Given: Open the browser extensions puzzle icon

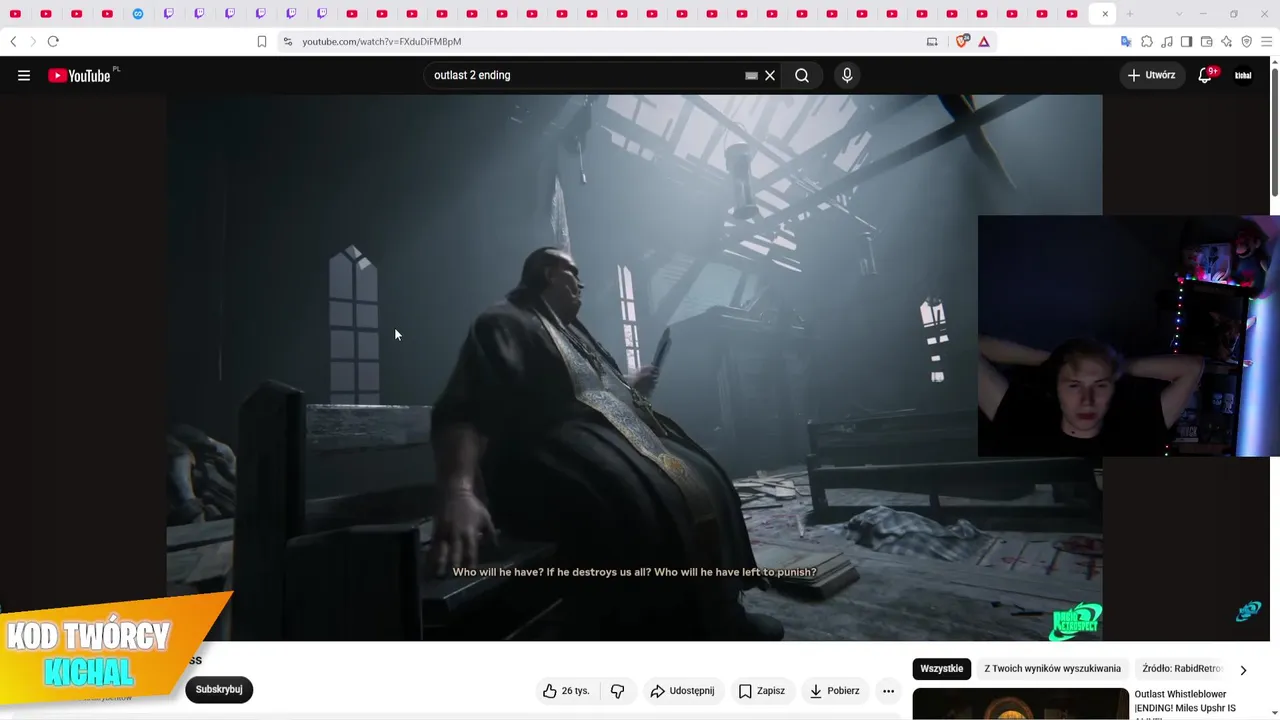Looking at the screenshot, I should (1147, 41).
